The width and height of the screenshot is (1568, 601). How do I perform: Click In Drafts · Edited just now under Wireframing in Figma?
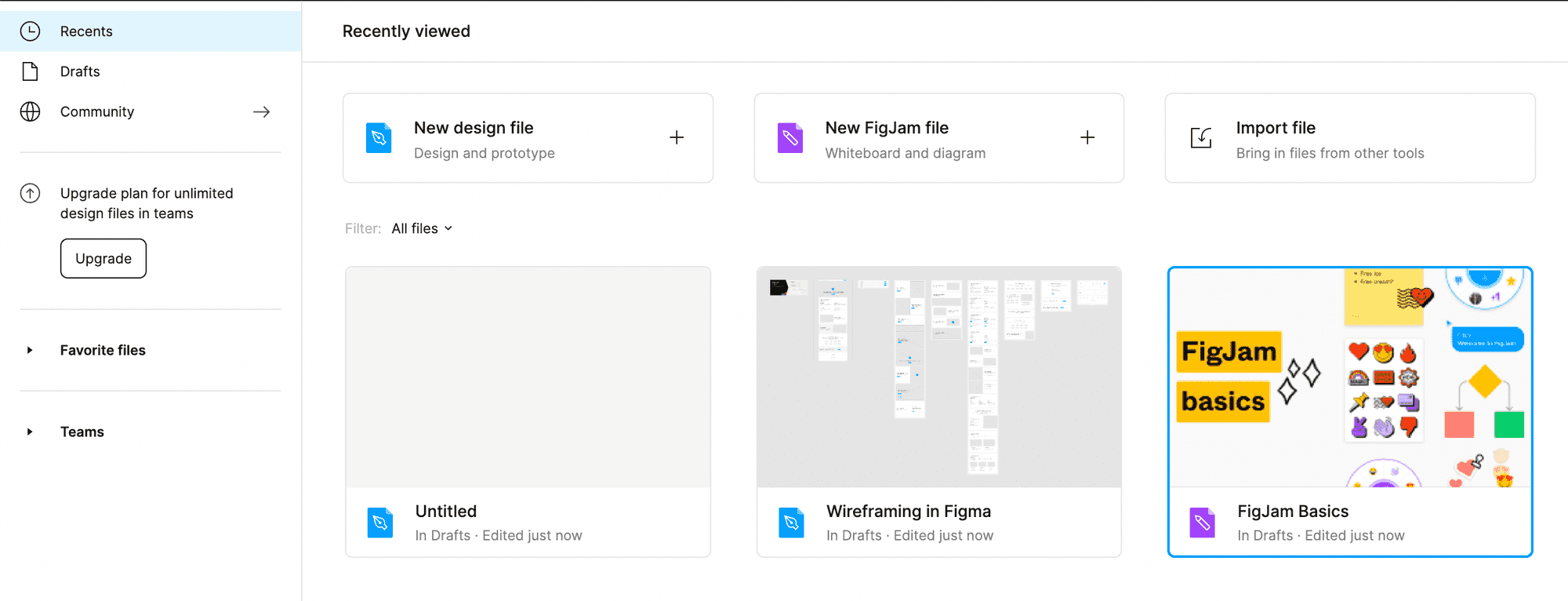(909, 535)
